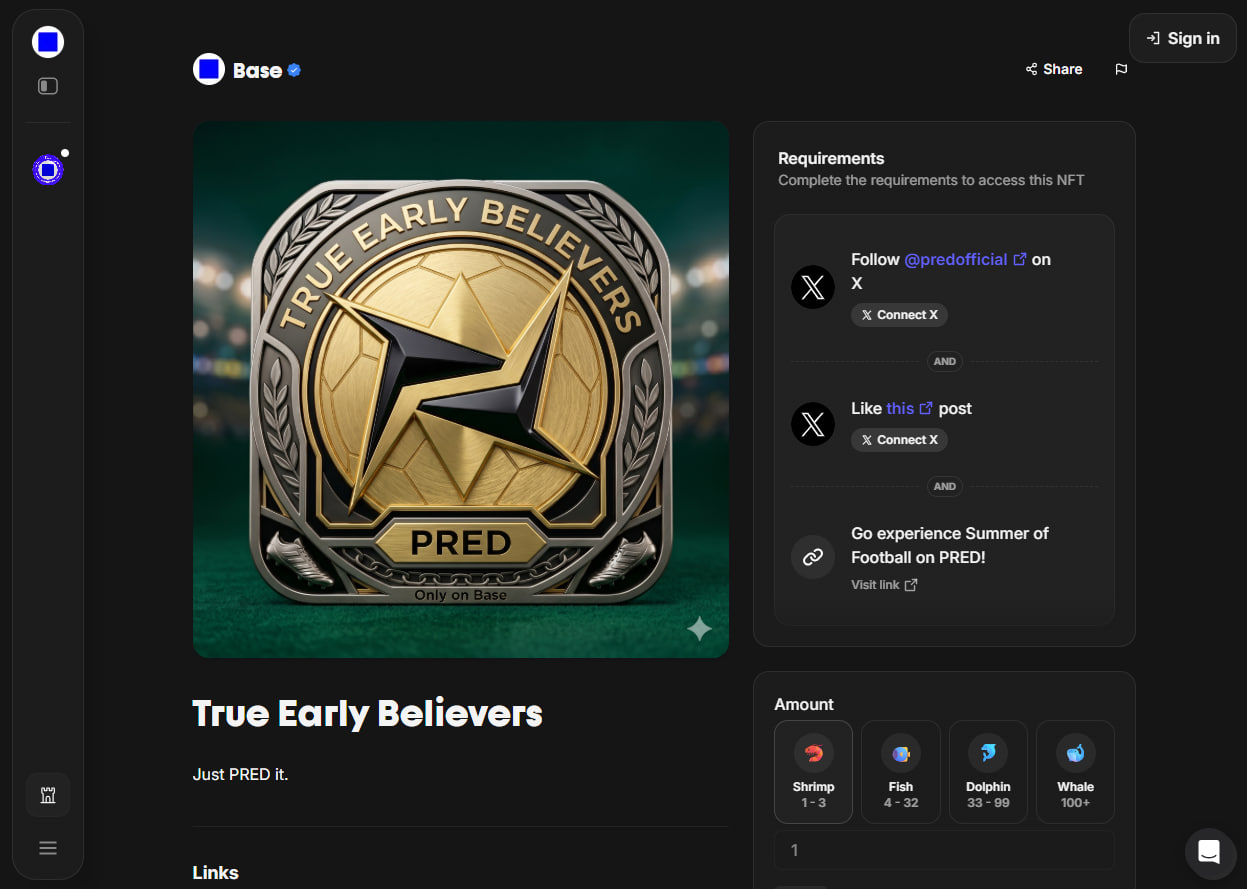The height and width of the screenshot is (889, 1247).
Task: Click the X logo beside Follow @predofficial
Action: pyautogui.click(x=813, y=287)
